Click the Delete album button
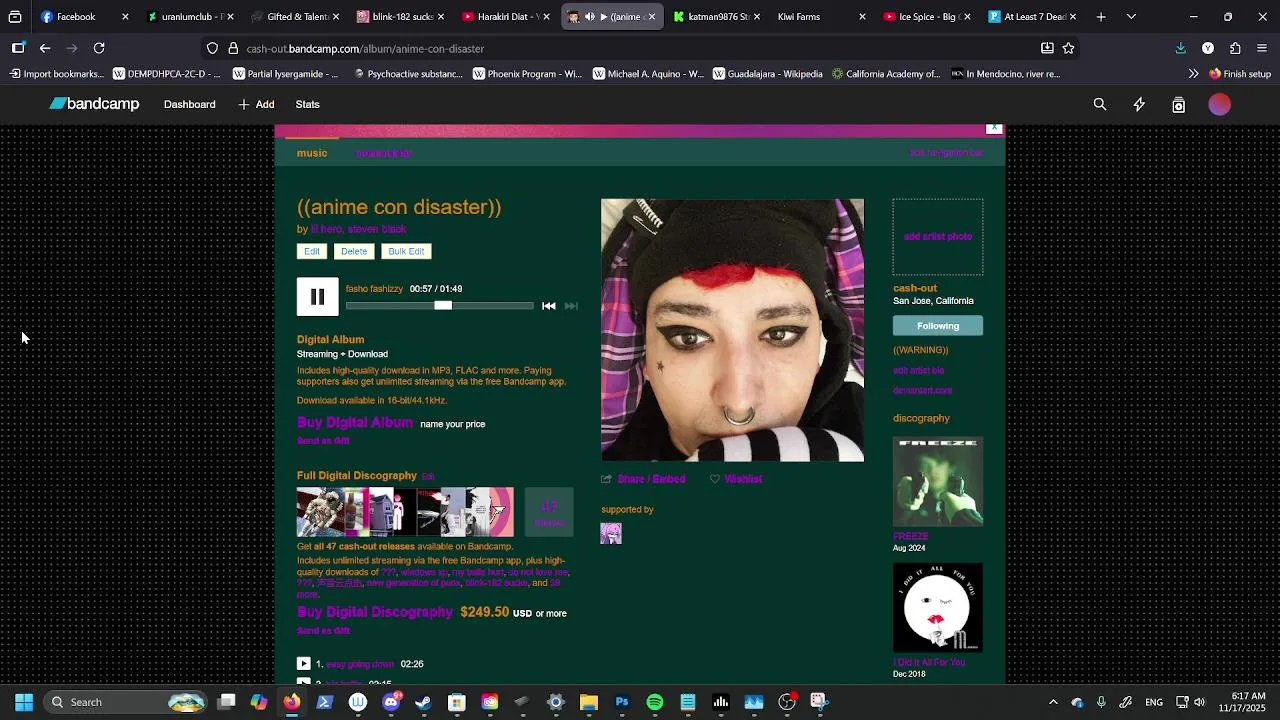This screenshot has height=720, width=1280. click(x=354, y=252)
